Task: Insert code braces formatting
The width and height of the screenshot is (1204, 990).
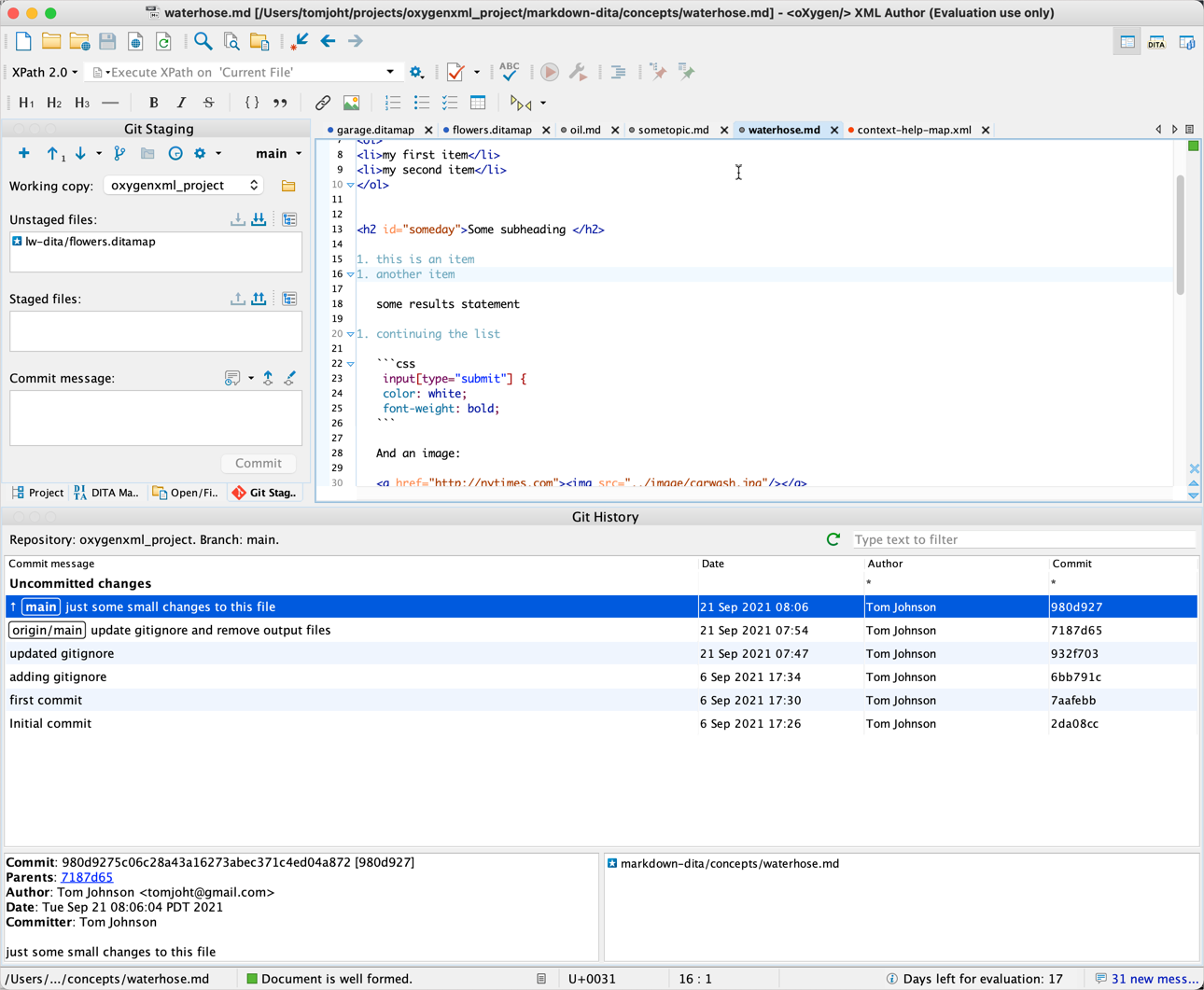Action: [x=252, y=103]
